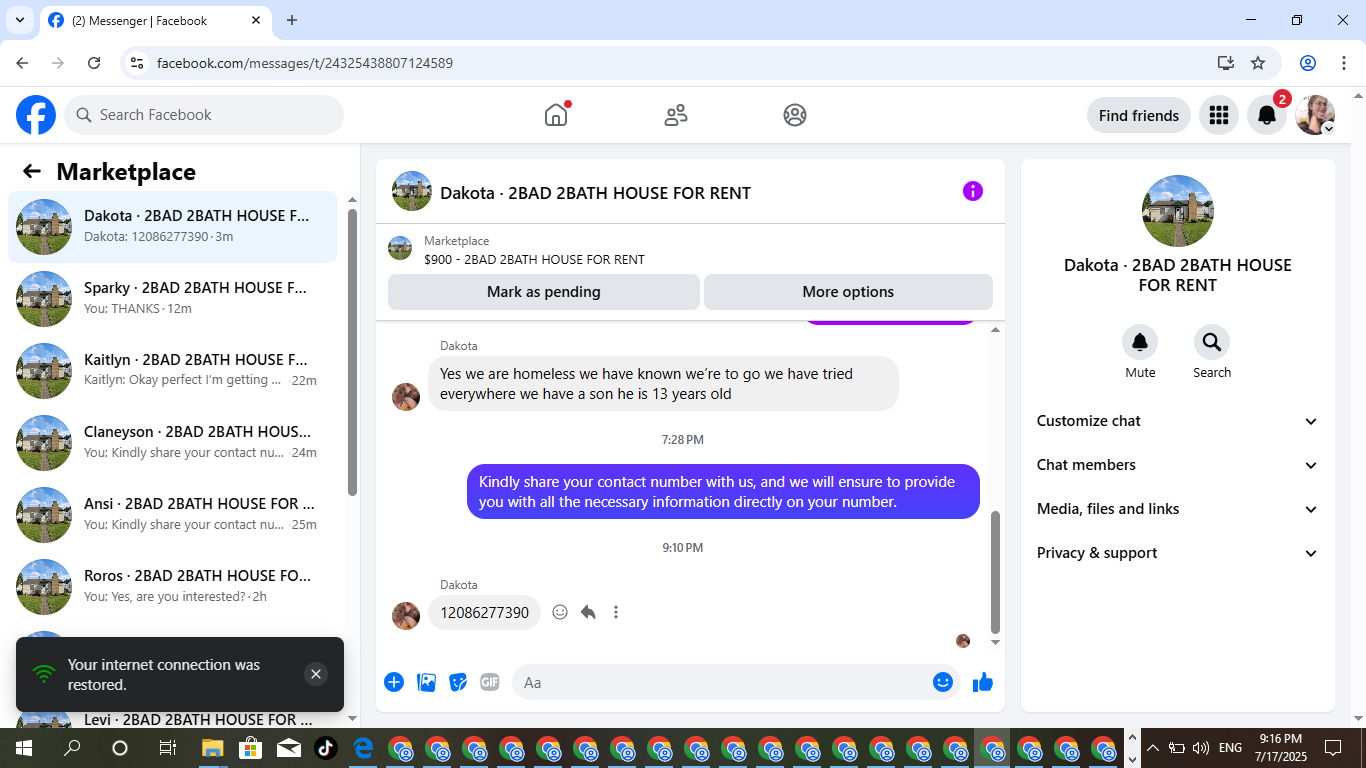The width and height of the screenshot is (1366, 768).
Task: Go back from Marketplace chats list
Action: (32, 171)
